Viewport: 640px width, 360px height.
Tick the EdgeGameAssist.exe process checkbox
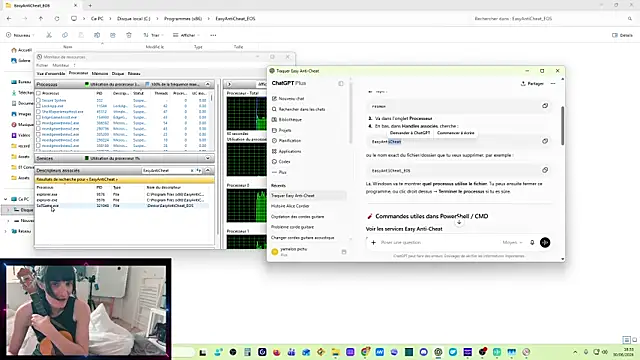(x=38, y=117)
